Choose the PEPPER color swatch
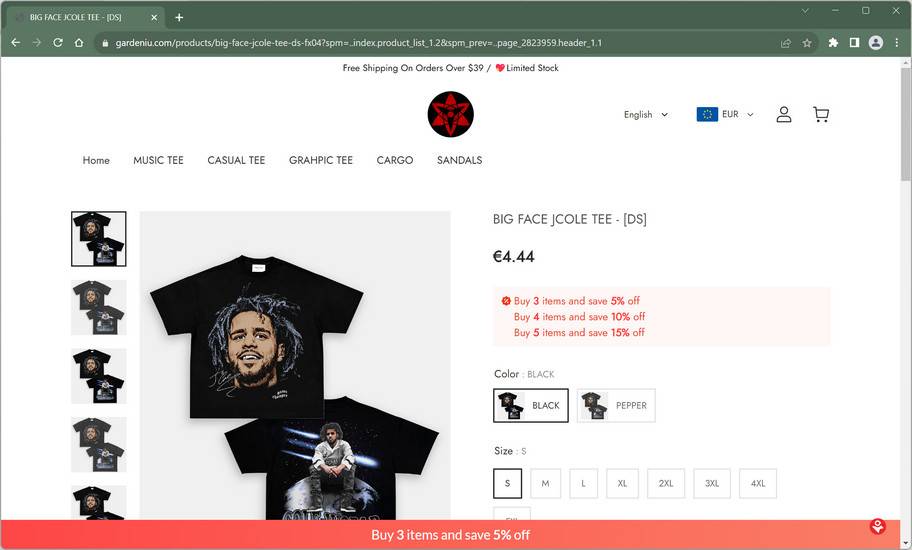This screenshot has height=550, width=912. click(616, 405)
